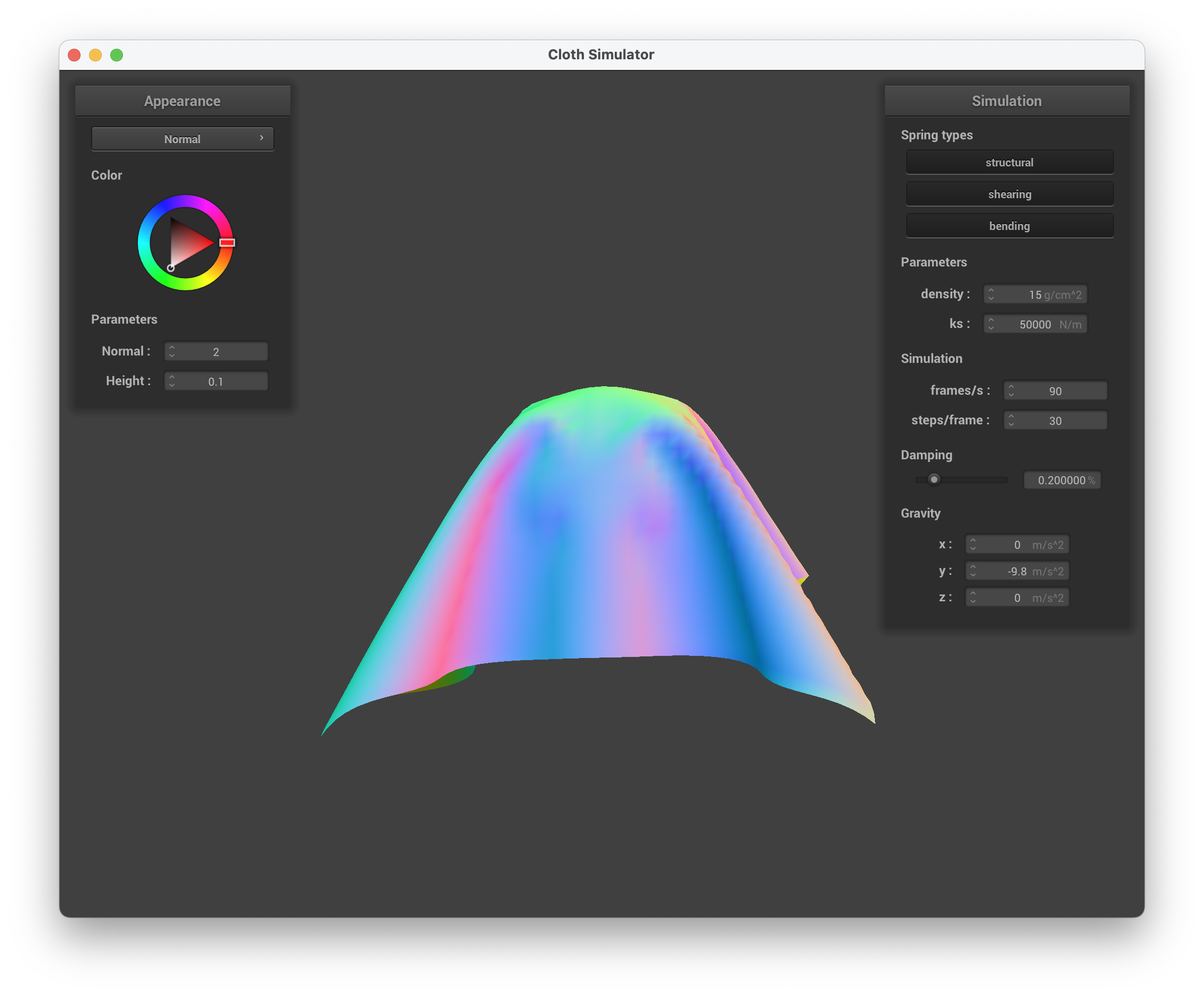Toggle the structural spring type button

1009,162
